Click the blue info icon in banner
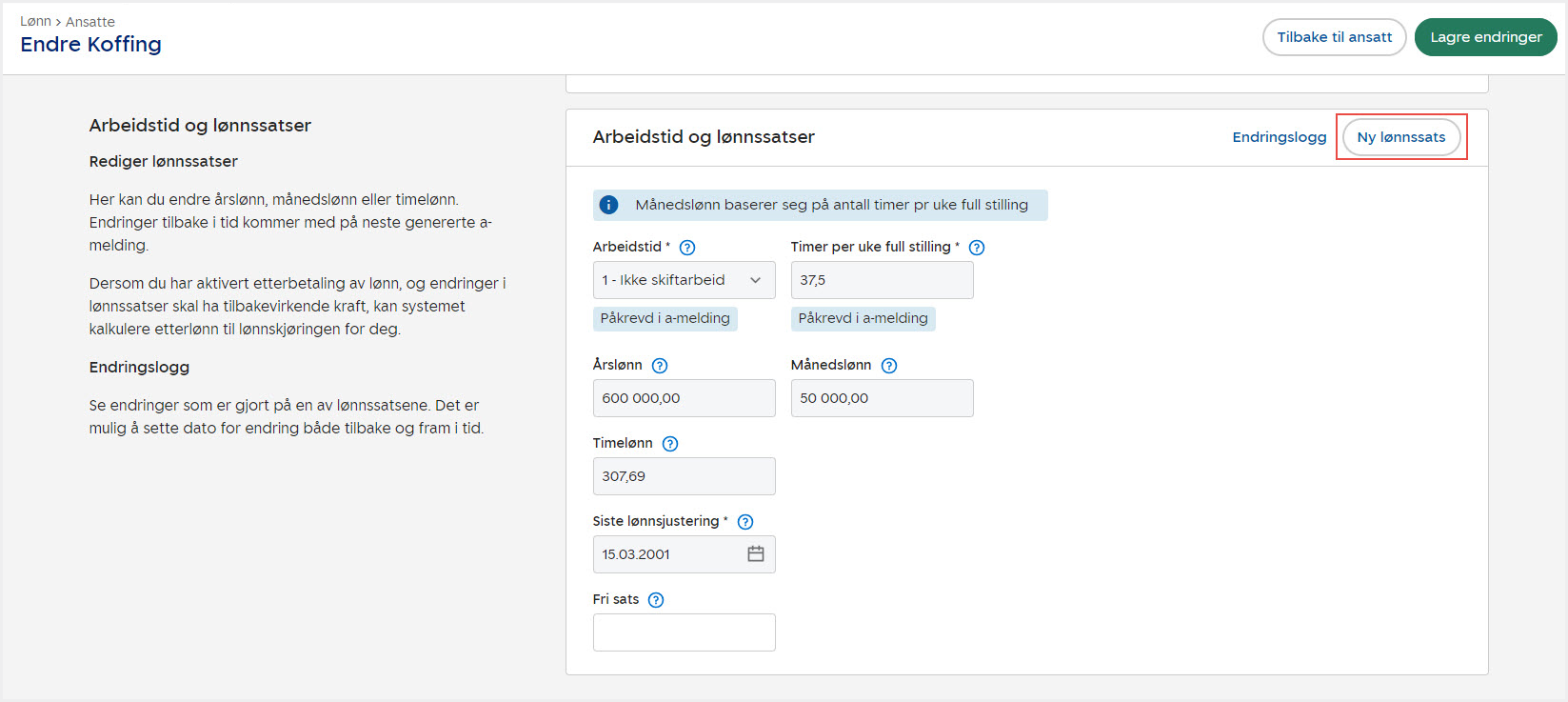 [609, 205]
